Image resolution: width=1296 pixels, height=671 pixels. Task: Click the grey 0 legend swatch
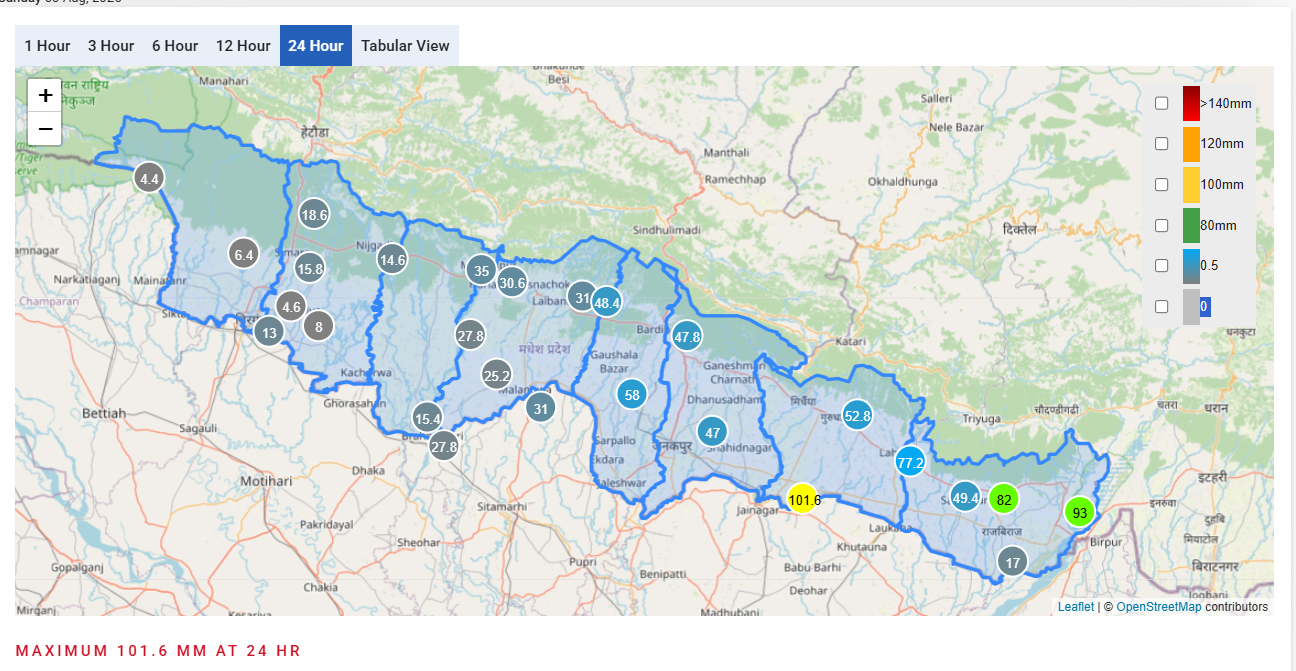pyautogui.click(x=1191, y=307)
